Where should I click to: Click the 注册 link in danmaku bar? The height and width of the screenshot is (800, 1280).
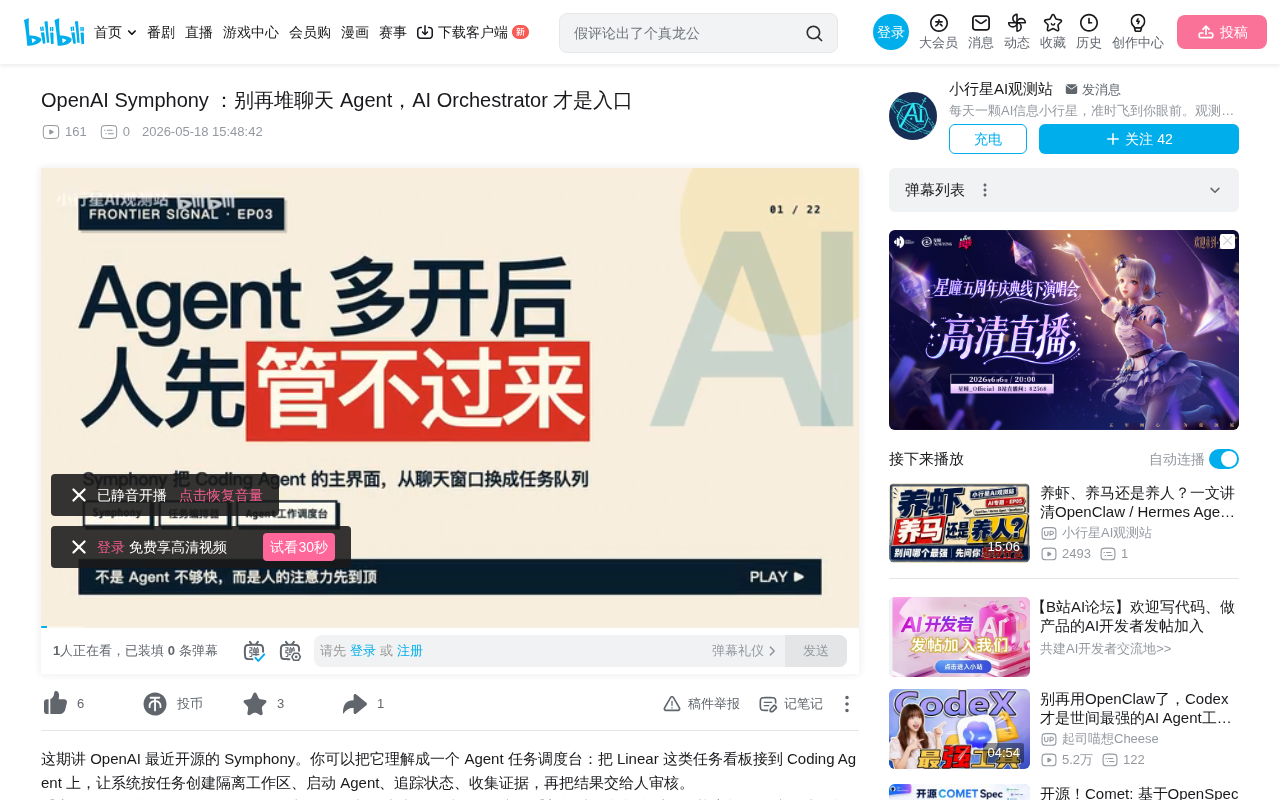[x=410, y=651]
